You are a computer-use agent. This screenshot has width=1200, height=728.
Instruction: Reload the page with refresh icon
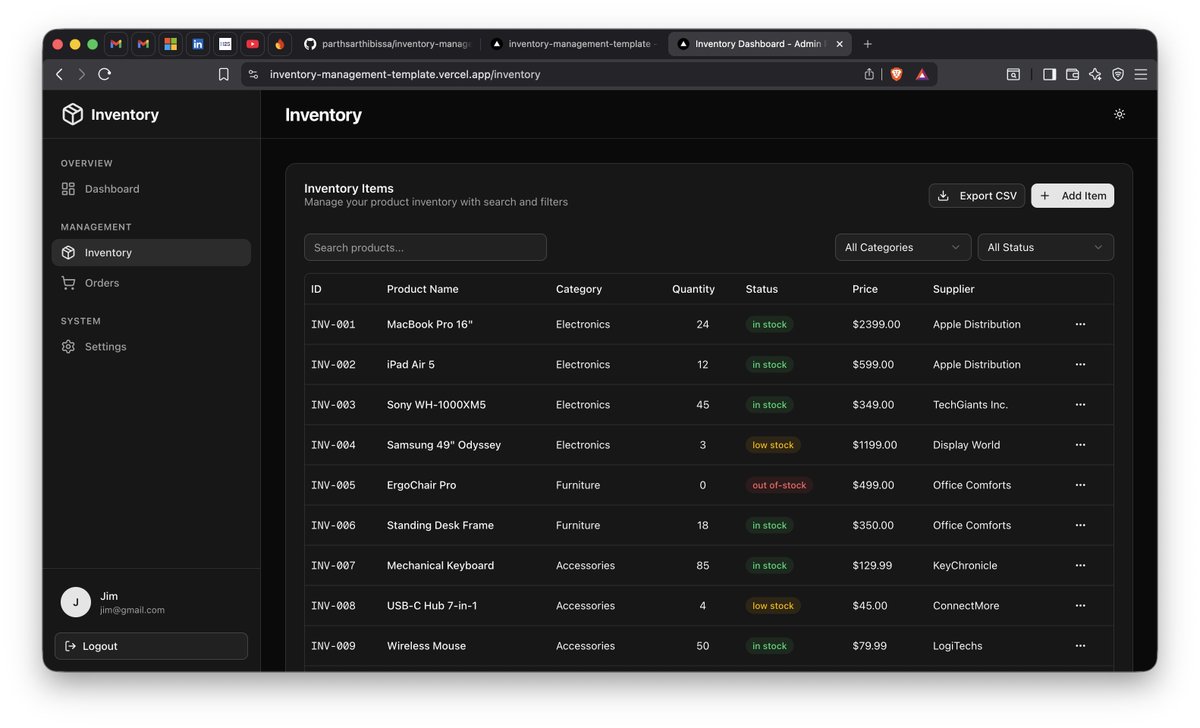click(105, 74)
